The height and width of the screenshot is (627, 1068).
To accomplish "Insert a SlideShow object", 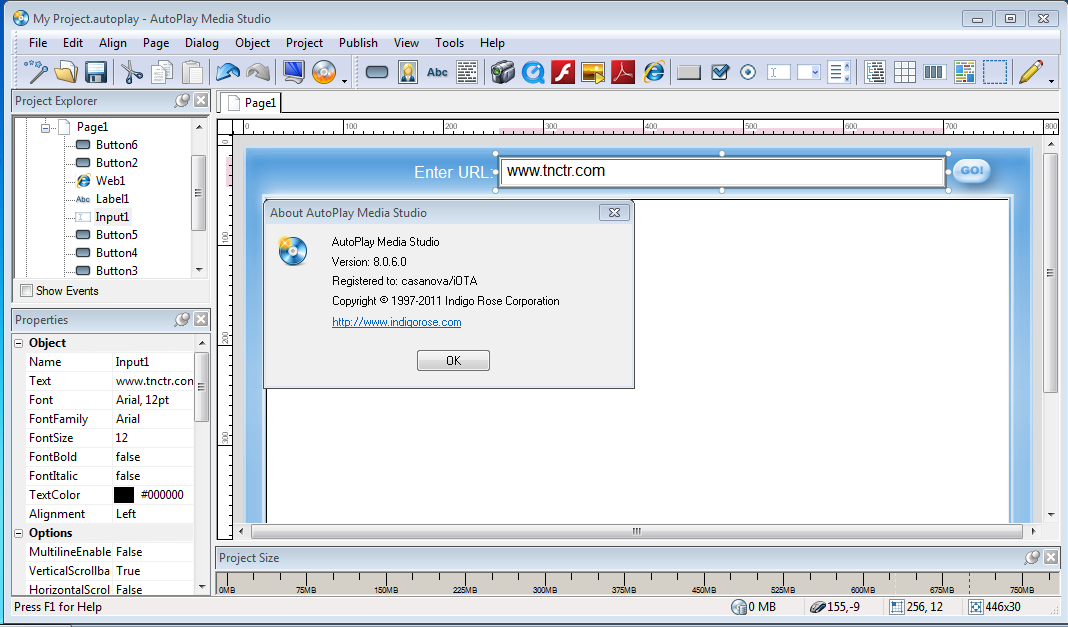I will [593, 71].
